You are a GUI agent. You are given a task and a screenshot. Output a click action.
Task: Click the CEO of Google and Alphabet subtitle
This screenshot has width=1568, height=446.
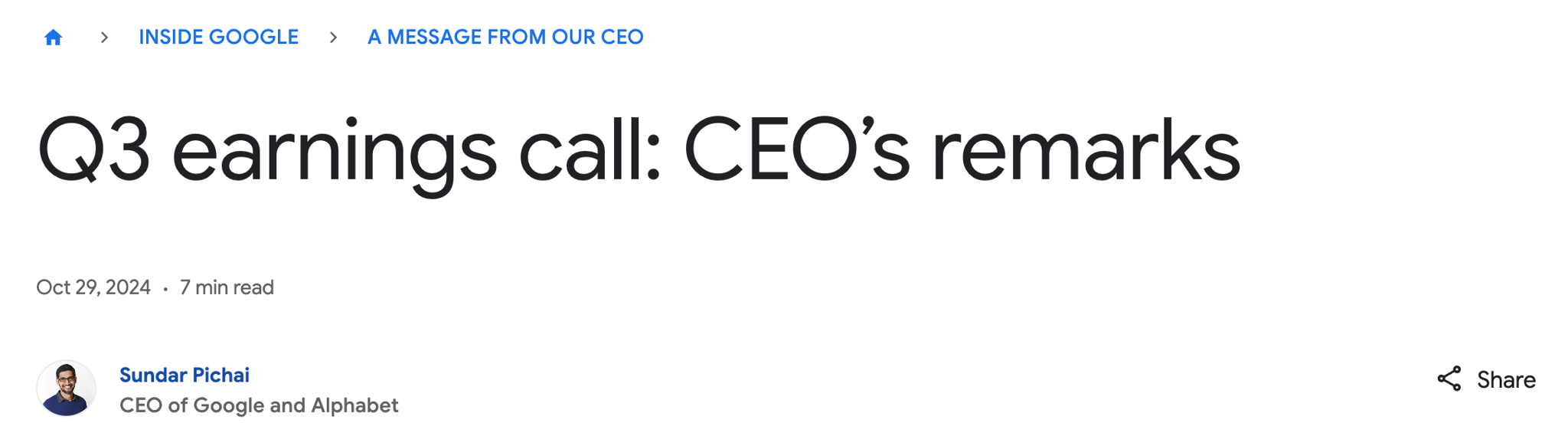(x=259, y=405)
